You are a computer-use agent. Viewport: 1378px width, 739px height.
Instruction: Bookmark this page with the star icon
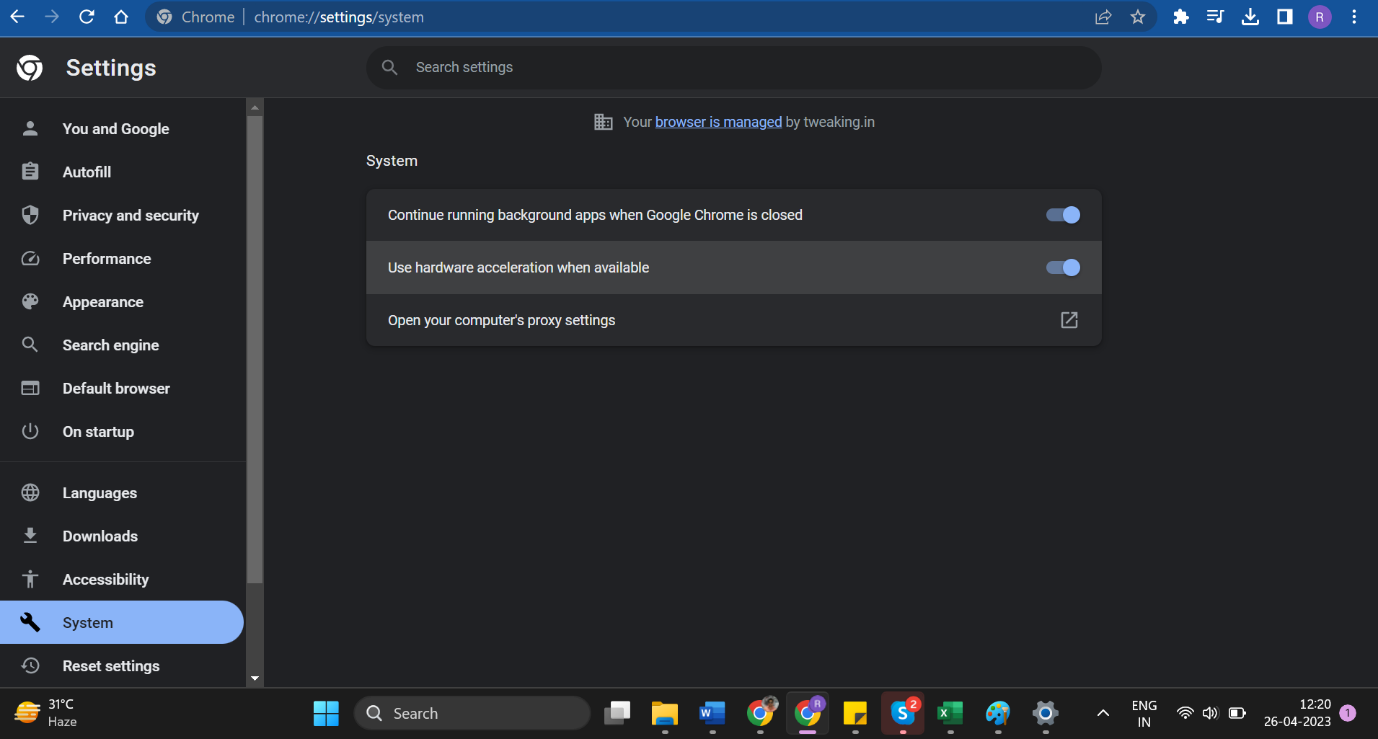[1138, 16]
